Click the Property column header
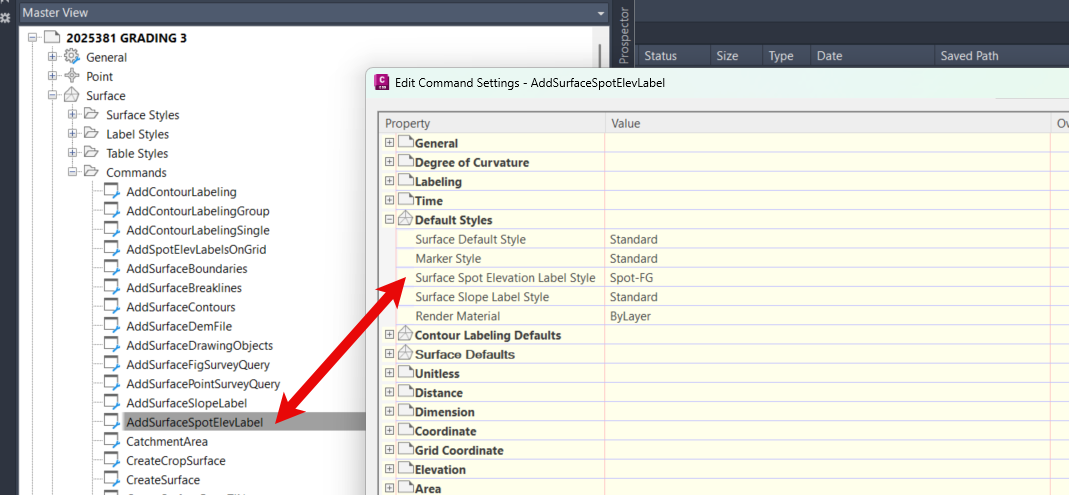The image size is (1069, 495). click(492, 123)
